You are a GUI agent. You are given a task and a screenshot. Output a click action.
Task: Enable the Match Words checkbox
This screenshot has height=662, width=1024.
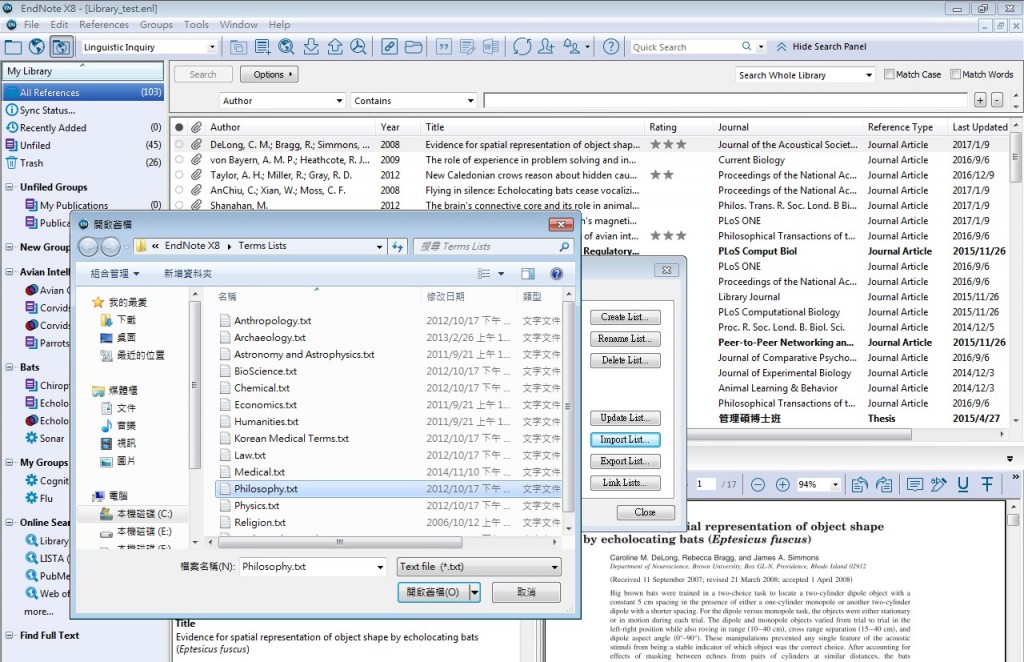(x=955, y=74)
